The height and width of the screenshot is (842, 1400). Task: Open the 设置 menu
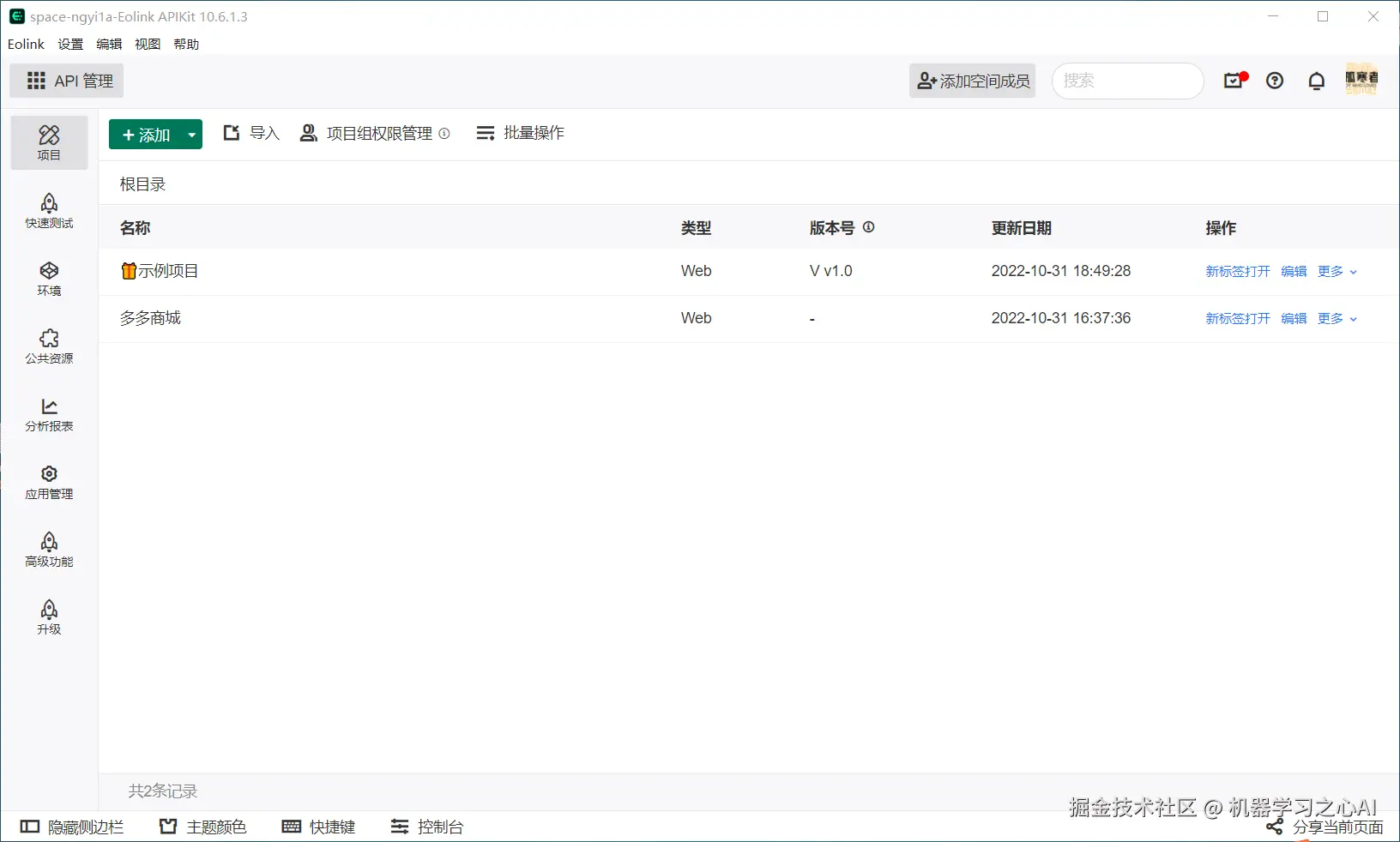click(x=70, y=44)
